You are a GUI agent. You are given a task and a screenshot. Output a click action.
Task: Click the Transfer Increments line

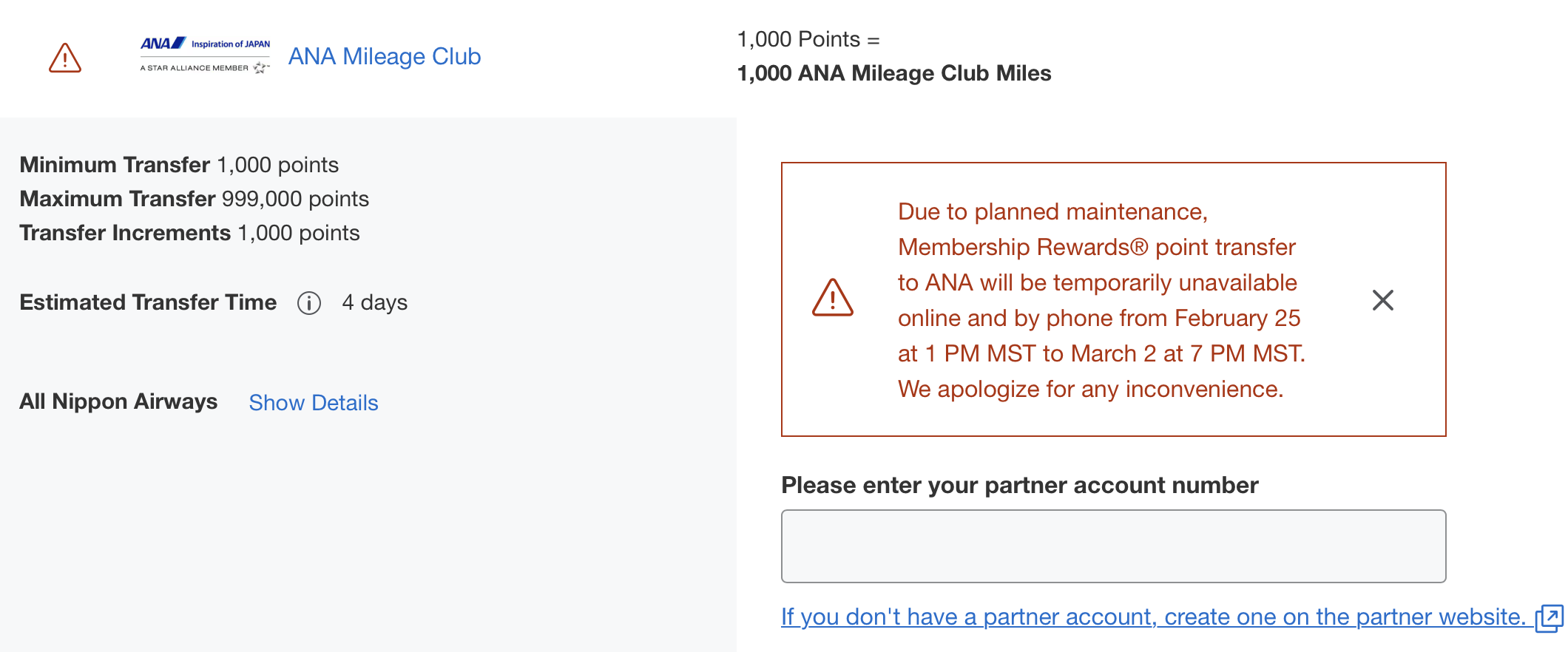(189, 233)
